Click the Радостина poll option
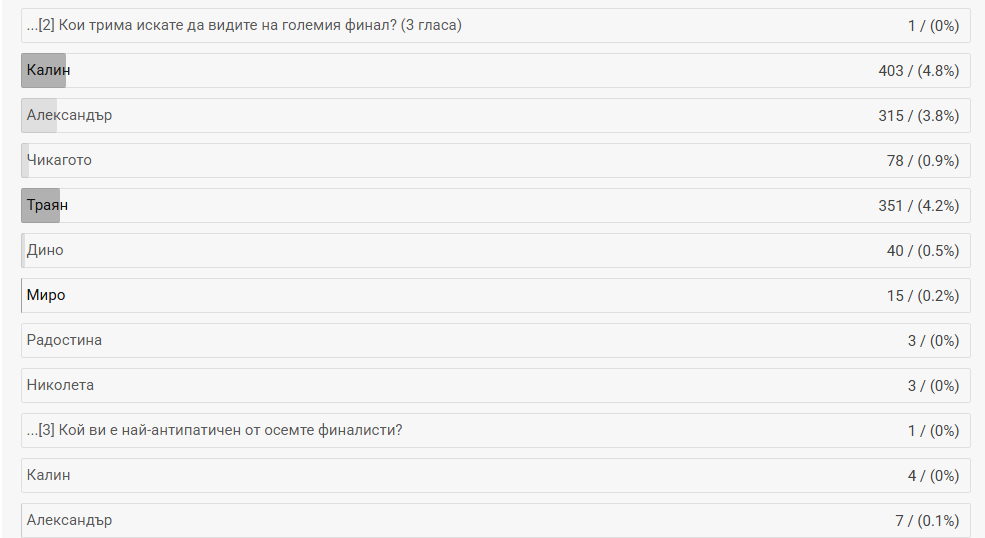Screen dimensions: 985x538 64,340
